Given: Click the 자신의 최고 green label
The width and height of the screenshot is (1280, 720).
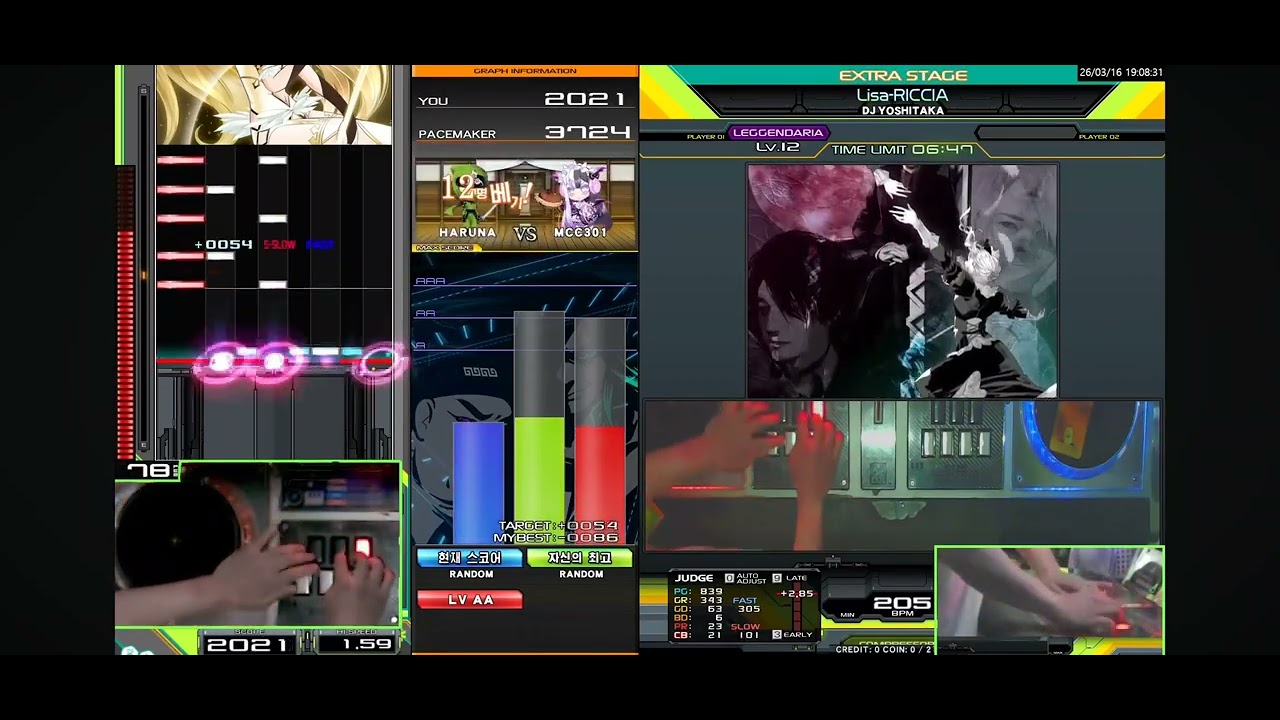Looking at the screenshot, I should [x=580, y=558].
